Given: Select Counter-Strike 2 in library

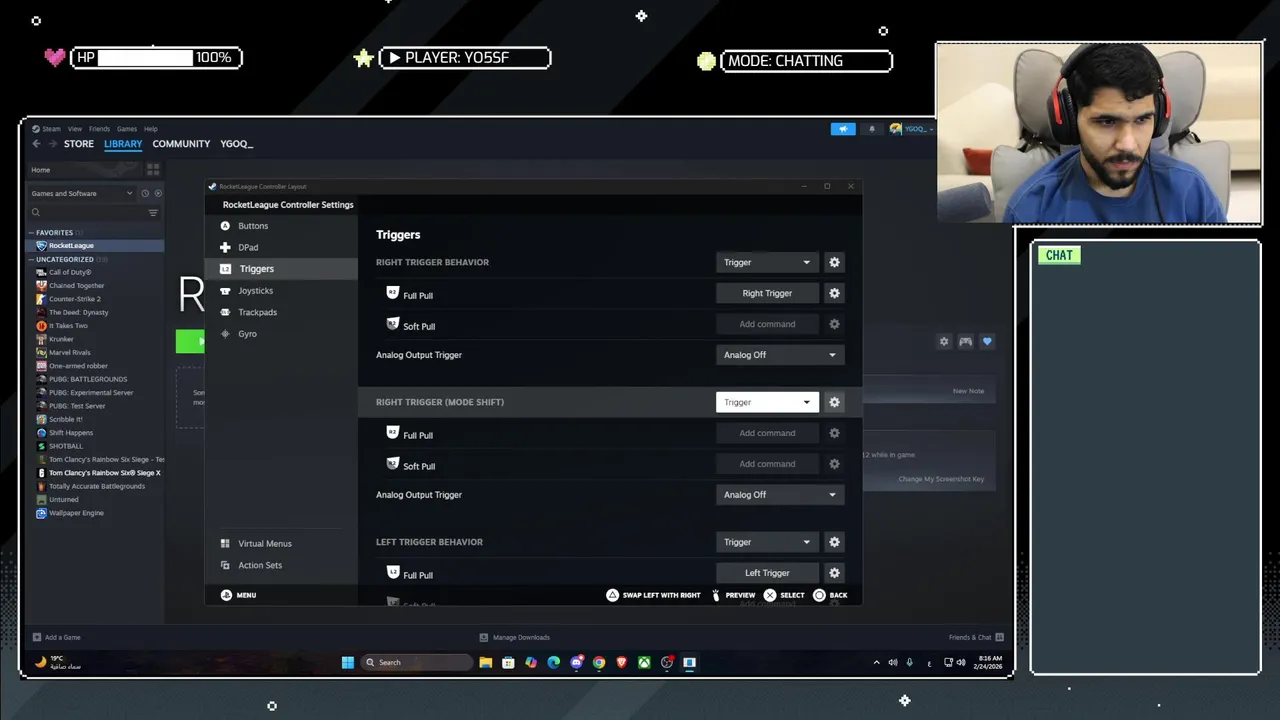Looking at the screenshot, I should coord(75,299).
